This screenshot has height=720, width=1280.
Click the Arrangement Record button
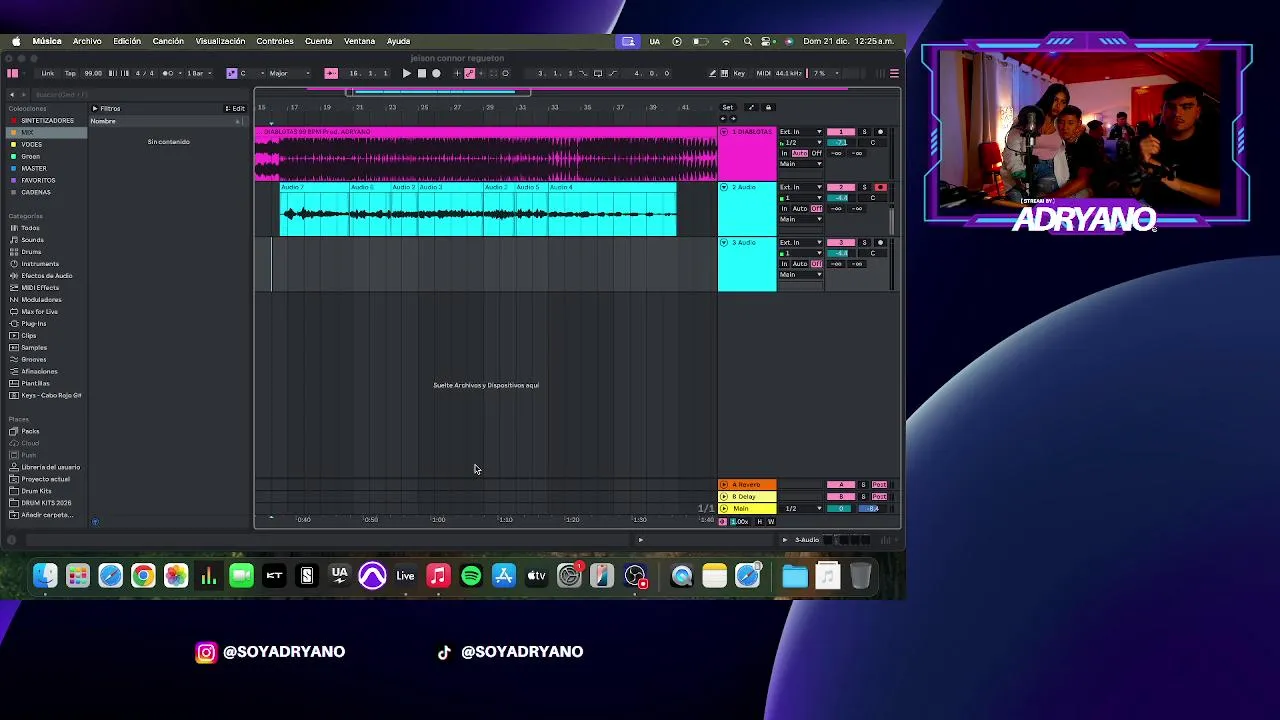tap(436, 73)
